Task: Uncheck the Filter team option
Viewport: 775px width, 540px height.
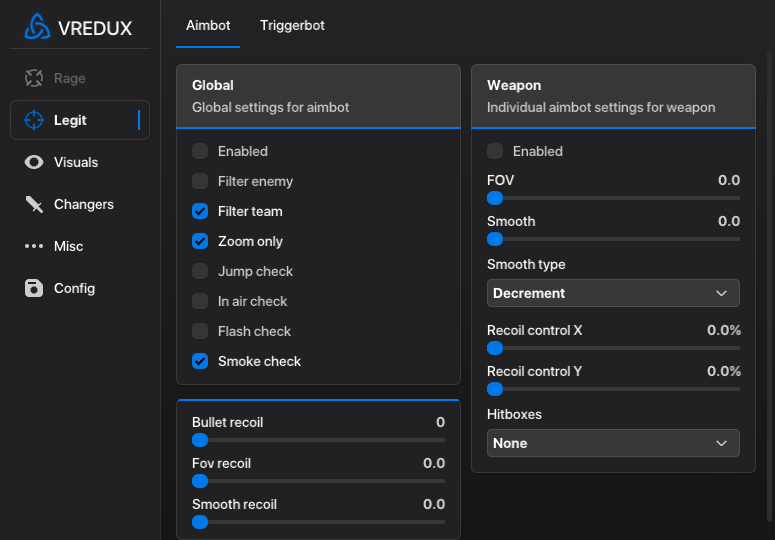Action: (200, 211)
